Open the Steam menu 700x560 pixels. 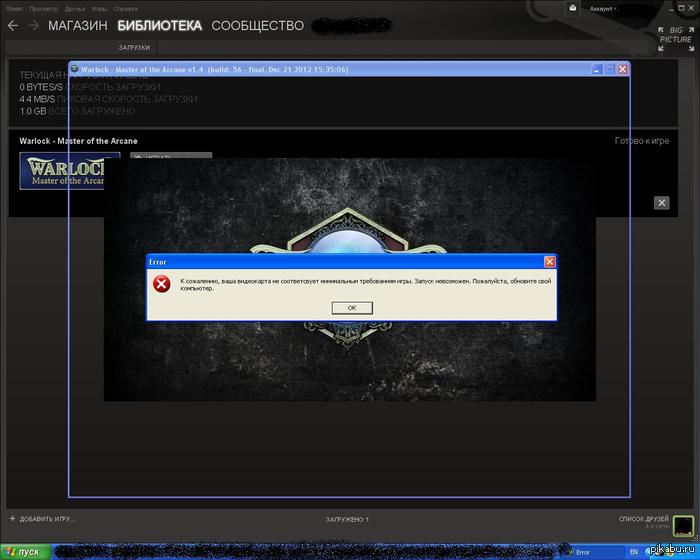13,8
